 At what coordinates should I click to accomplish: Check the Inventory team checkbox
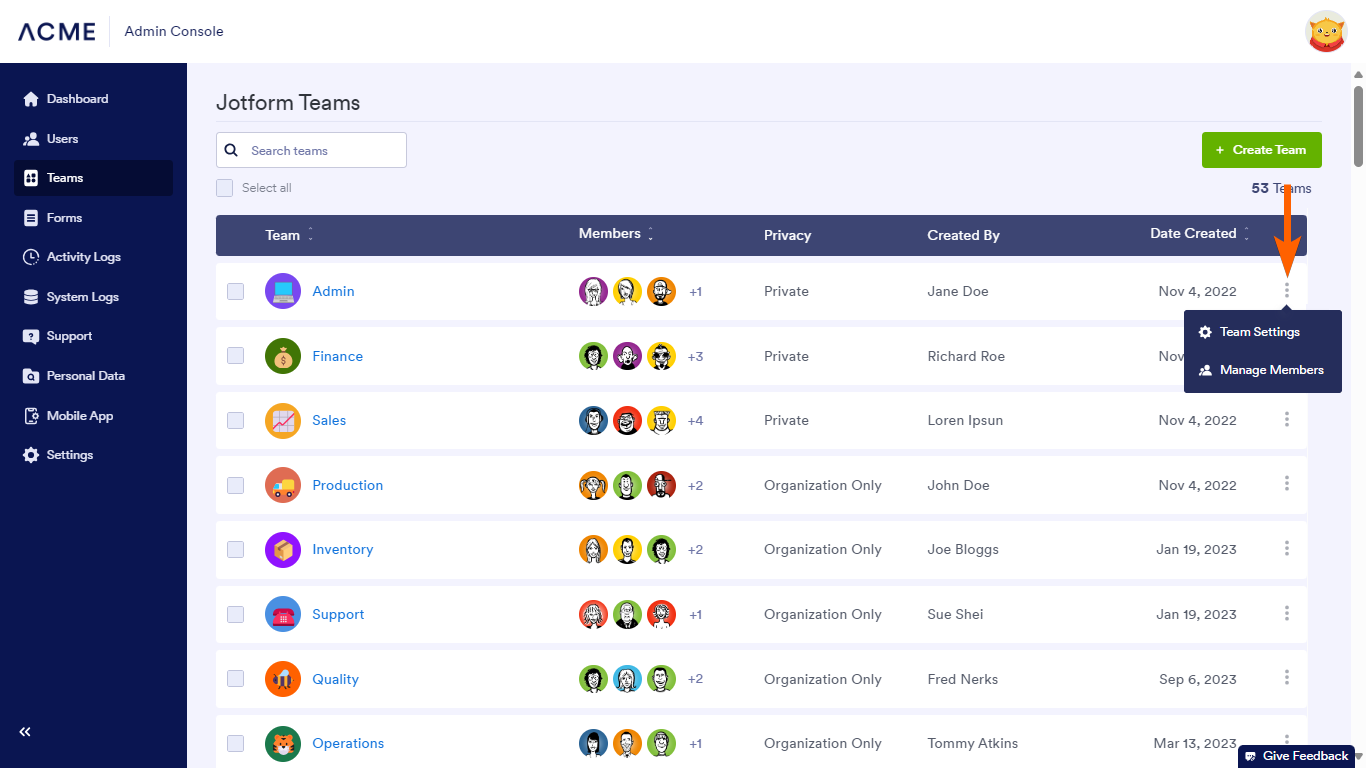[x=236, y=549]
